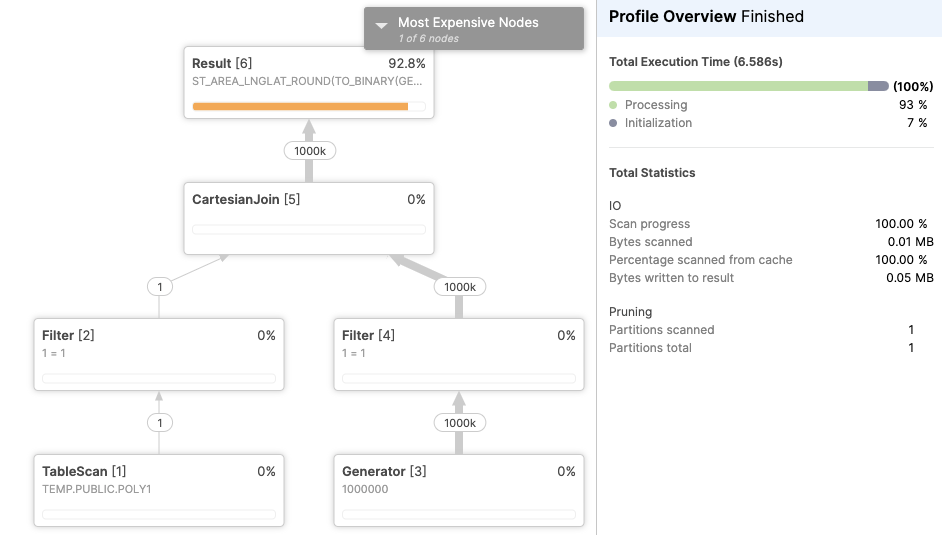The image size is (942, 535).
Task: Click the row-count 1 label above TableScan
Action: (x=159, y=423)
